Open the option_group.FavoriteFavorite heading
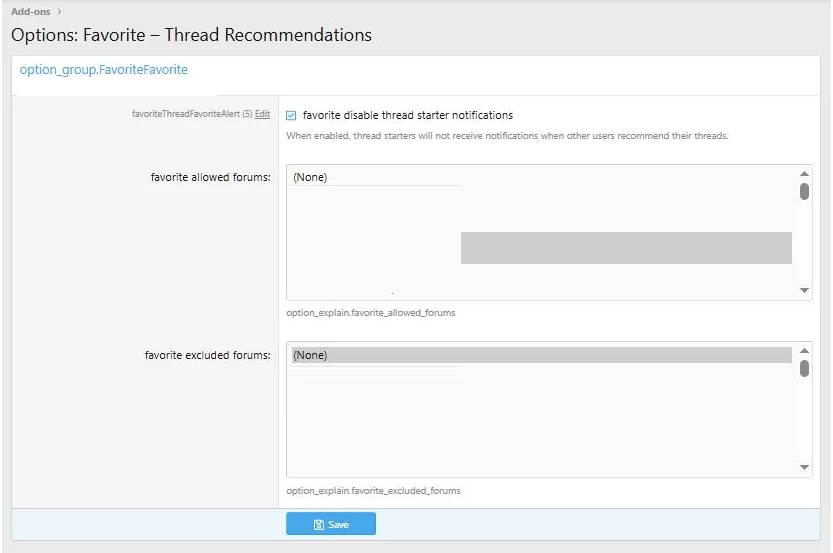Viewport: 833px width, 553px height. pyautogui.click(x=103, y=70)
